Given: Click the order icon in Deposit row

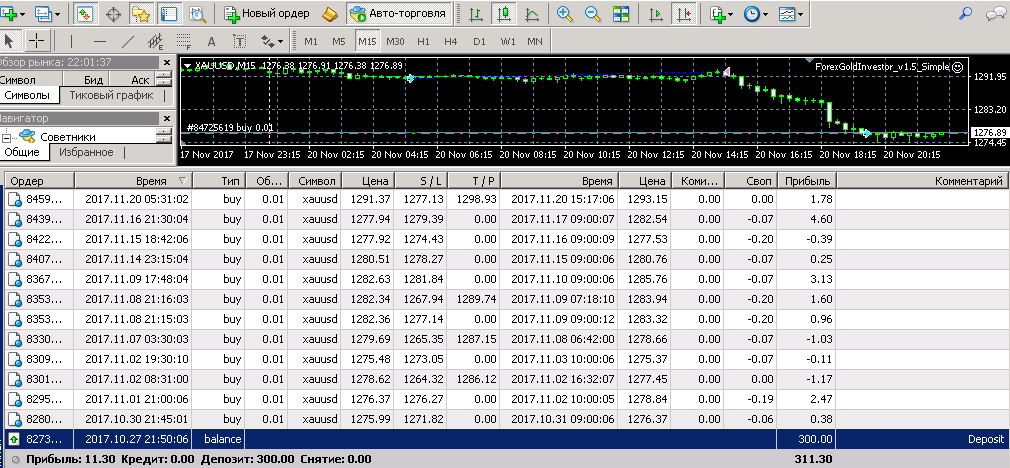Looking at the screenshot, I should coord(14,439).
